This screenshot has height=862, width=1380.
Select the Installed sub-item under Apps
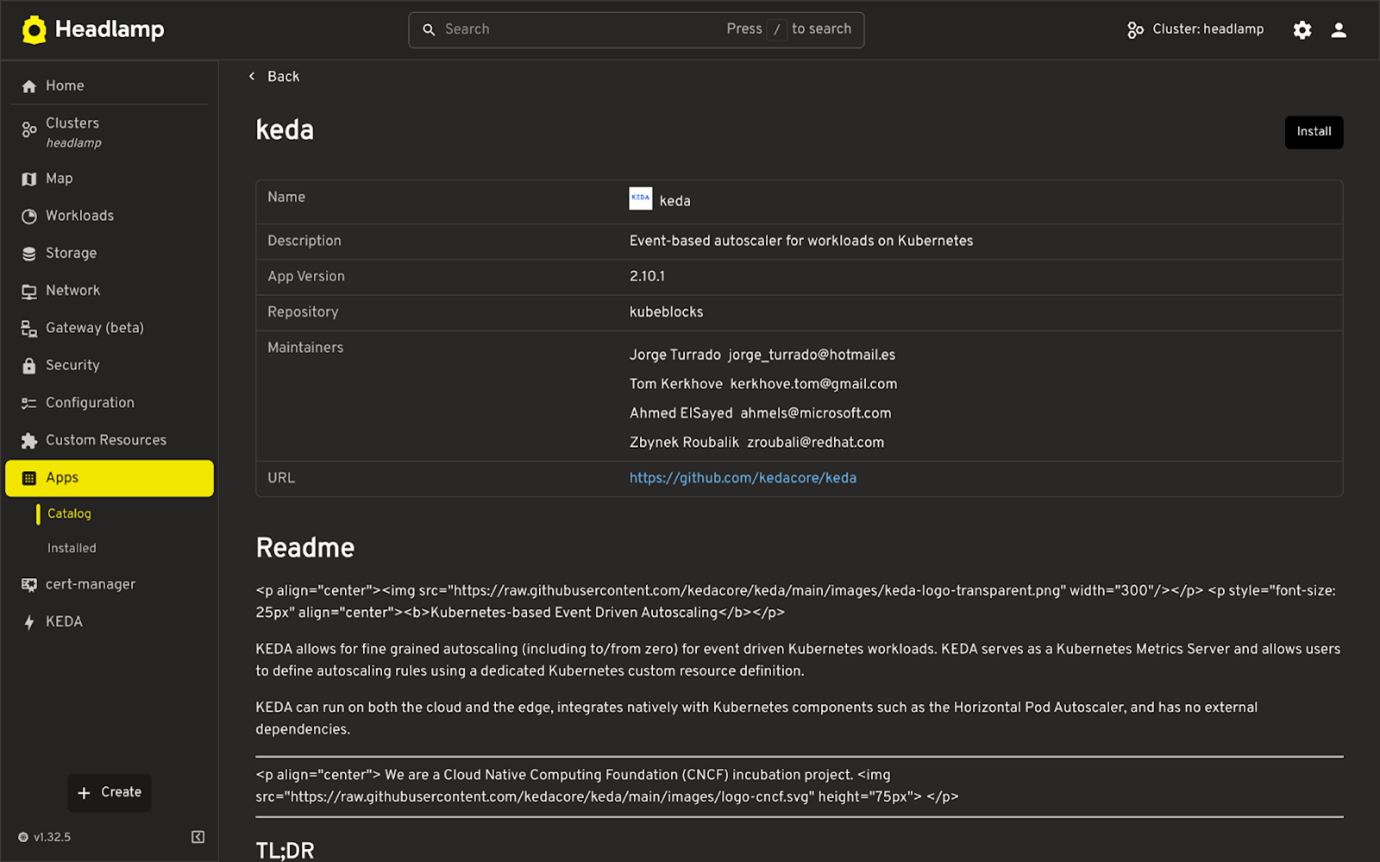(72, 548)
